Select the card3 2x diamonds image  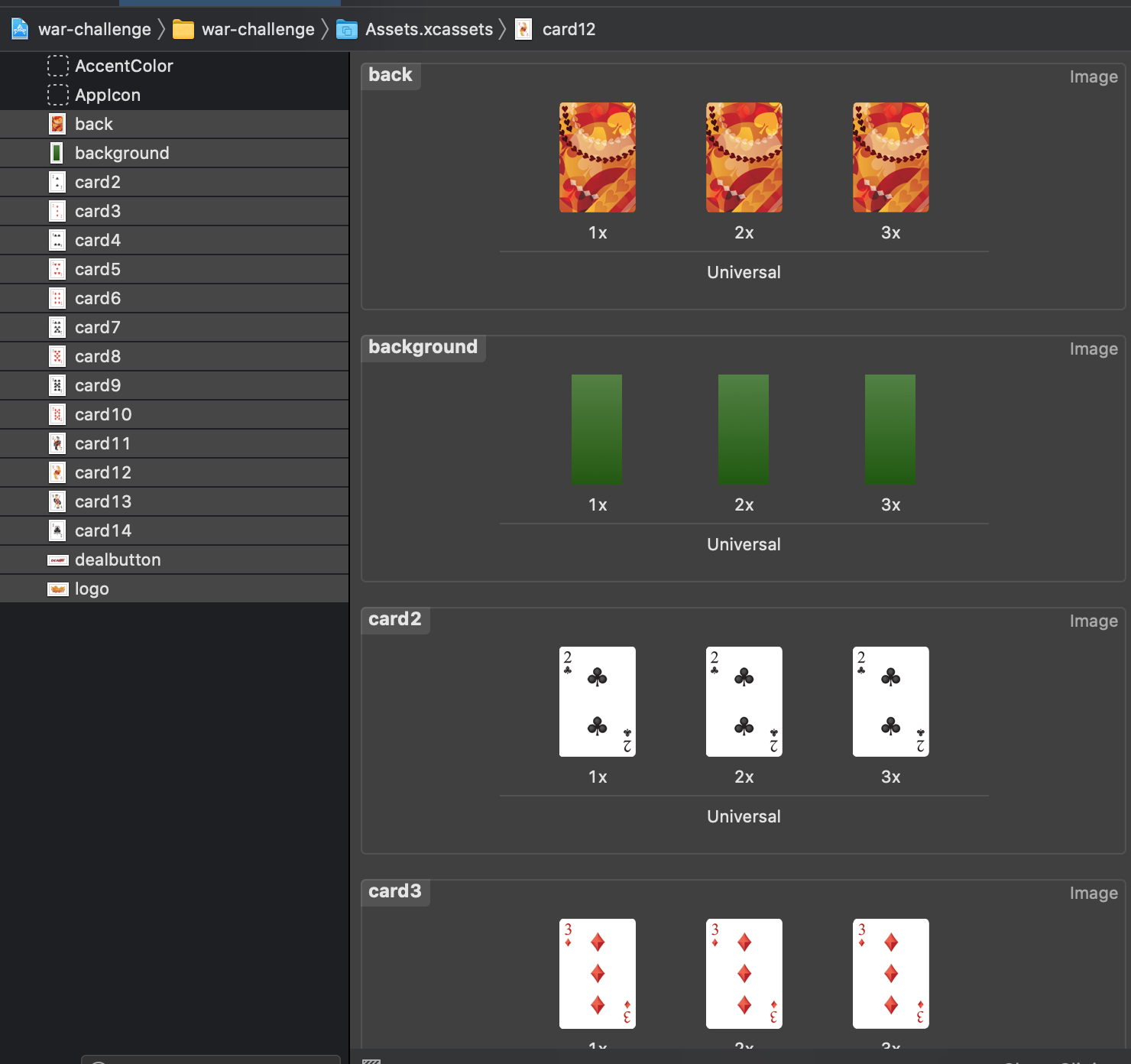point(744,974)
